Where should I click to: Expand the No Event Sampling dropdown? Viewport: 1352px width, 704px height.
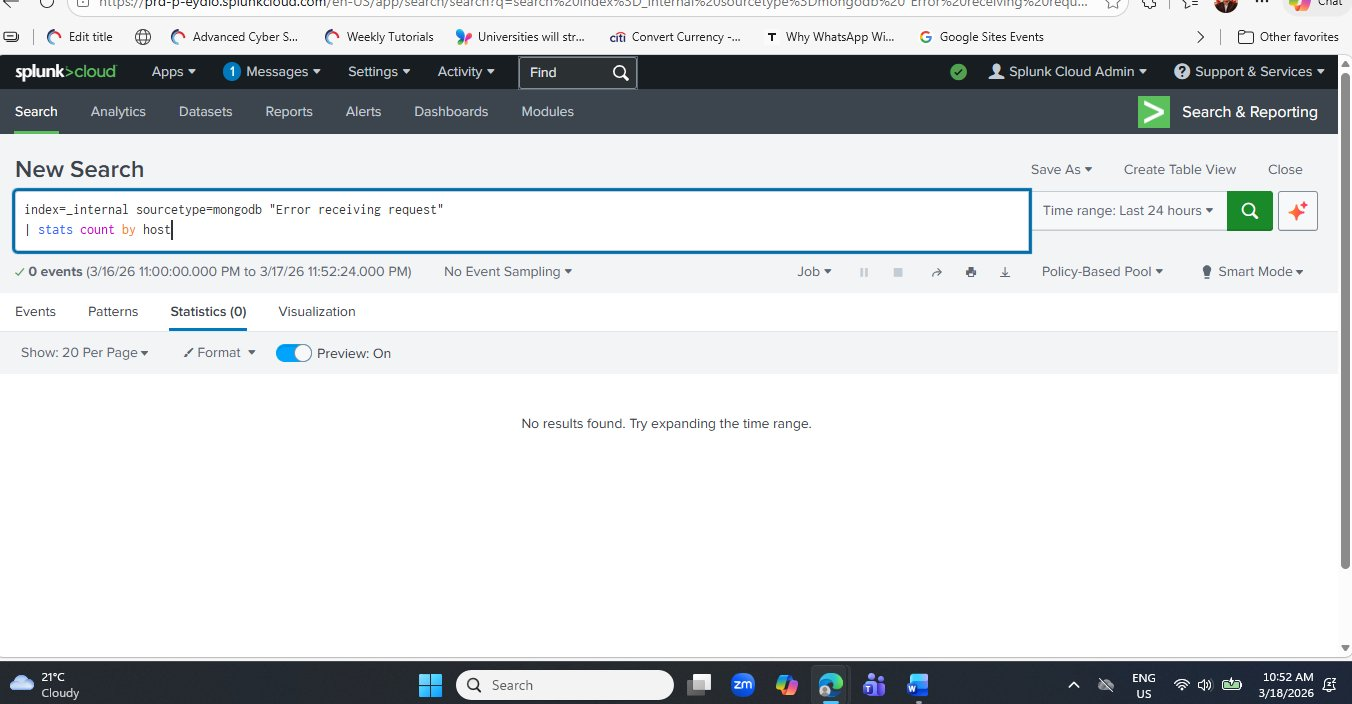[x=507, y=271]
